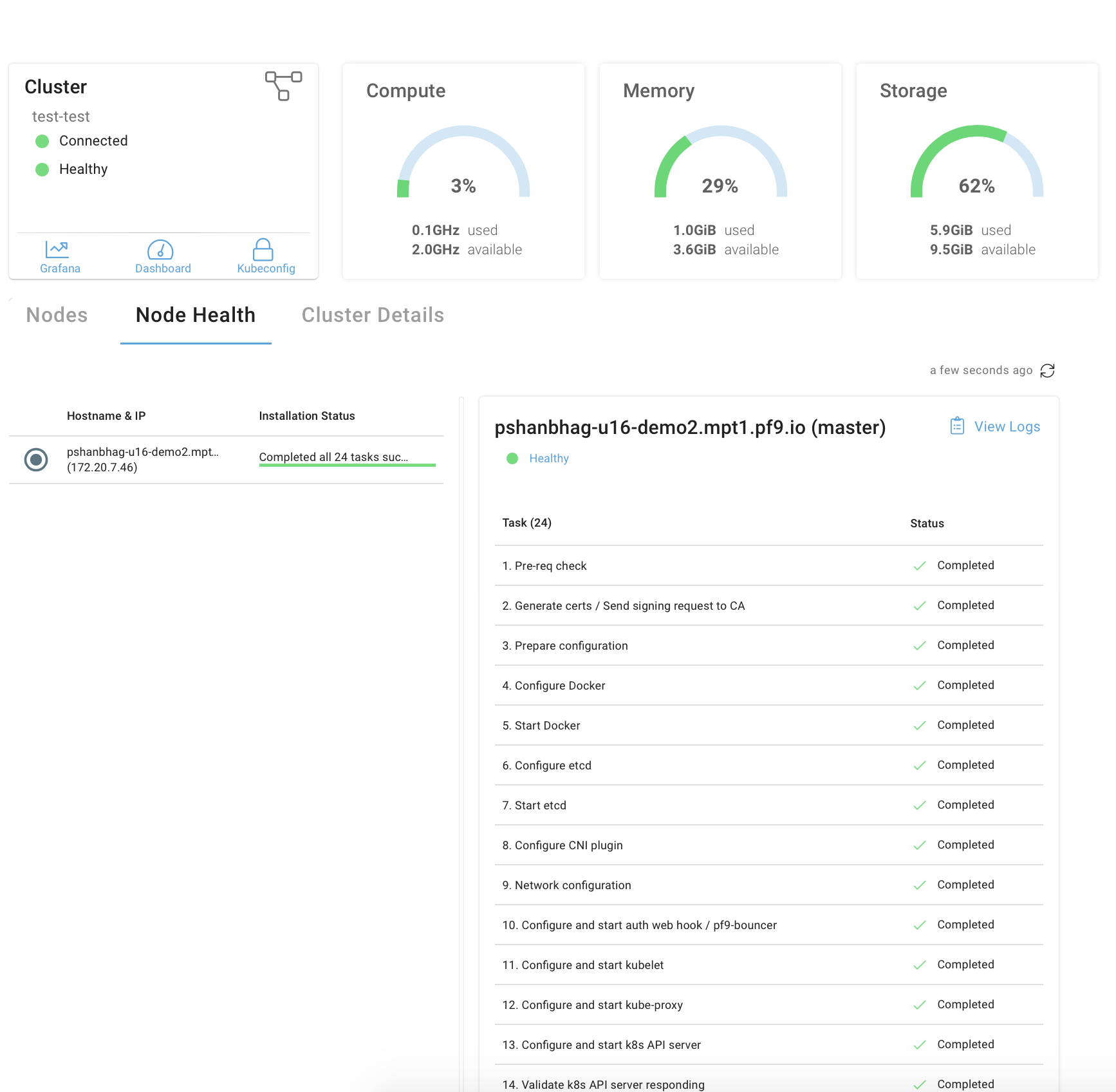Click the refresh icon beside timestamp
1116x1092 pixels.
click(x=1047, y=370)
